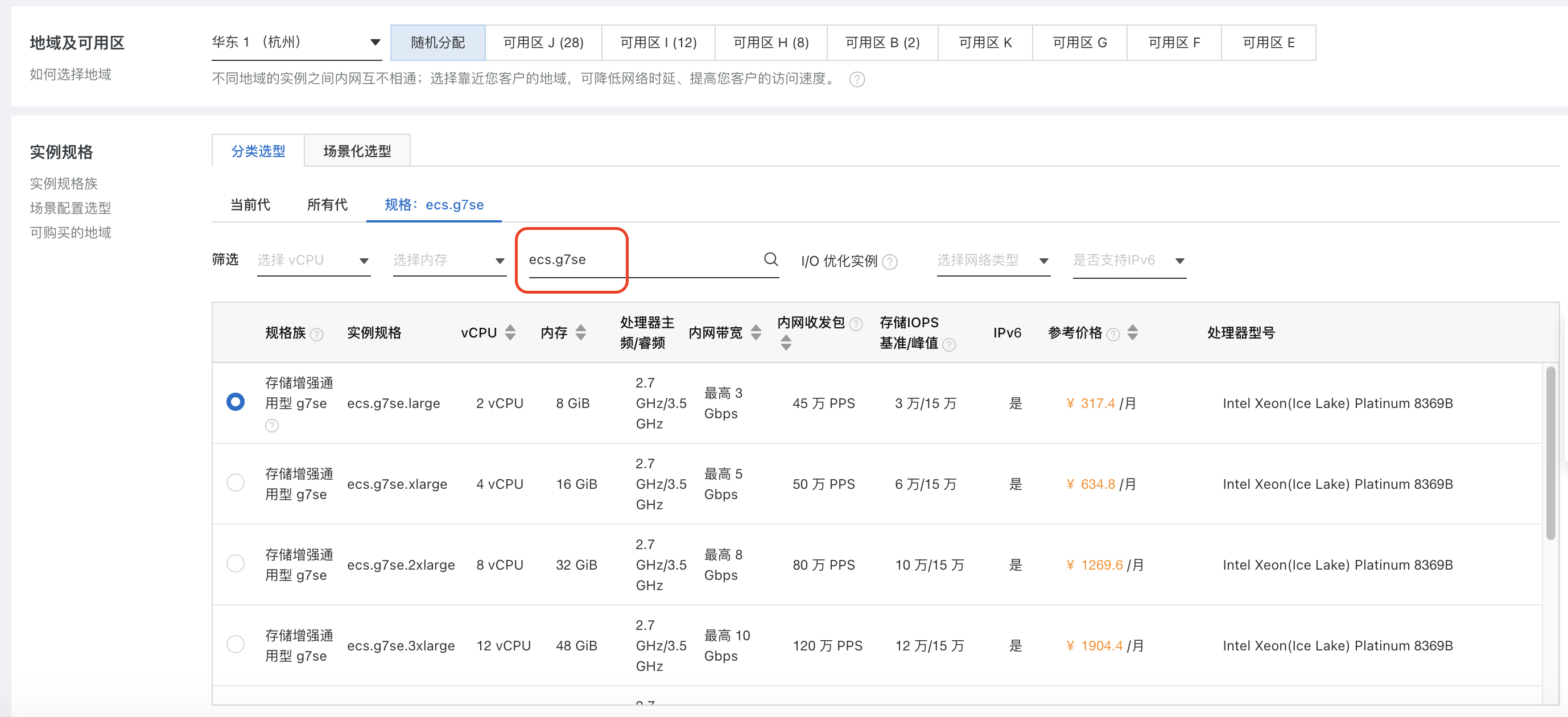Switch to the 所有代 tab
Screen dimensions: 1568x717
(328, 205)
